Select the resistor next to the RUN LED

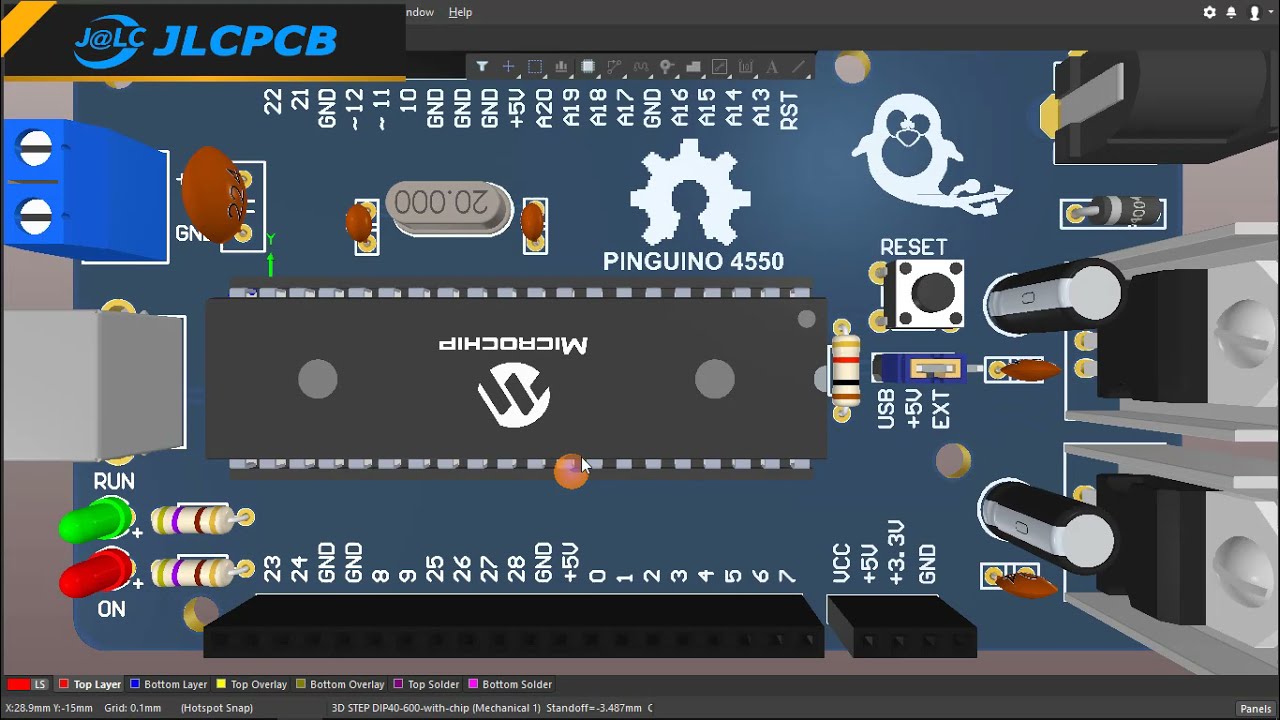coord(202,519)
